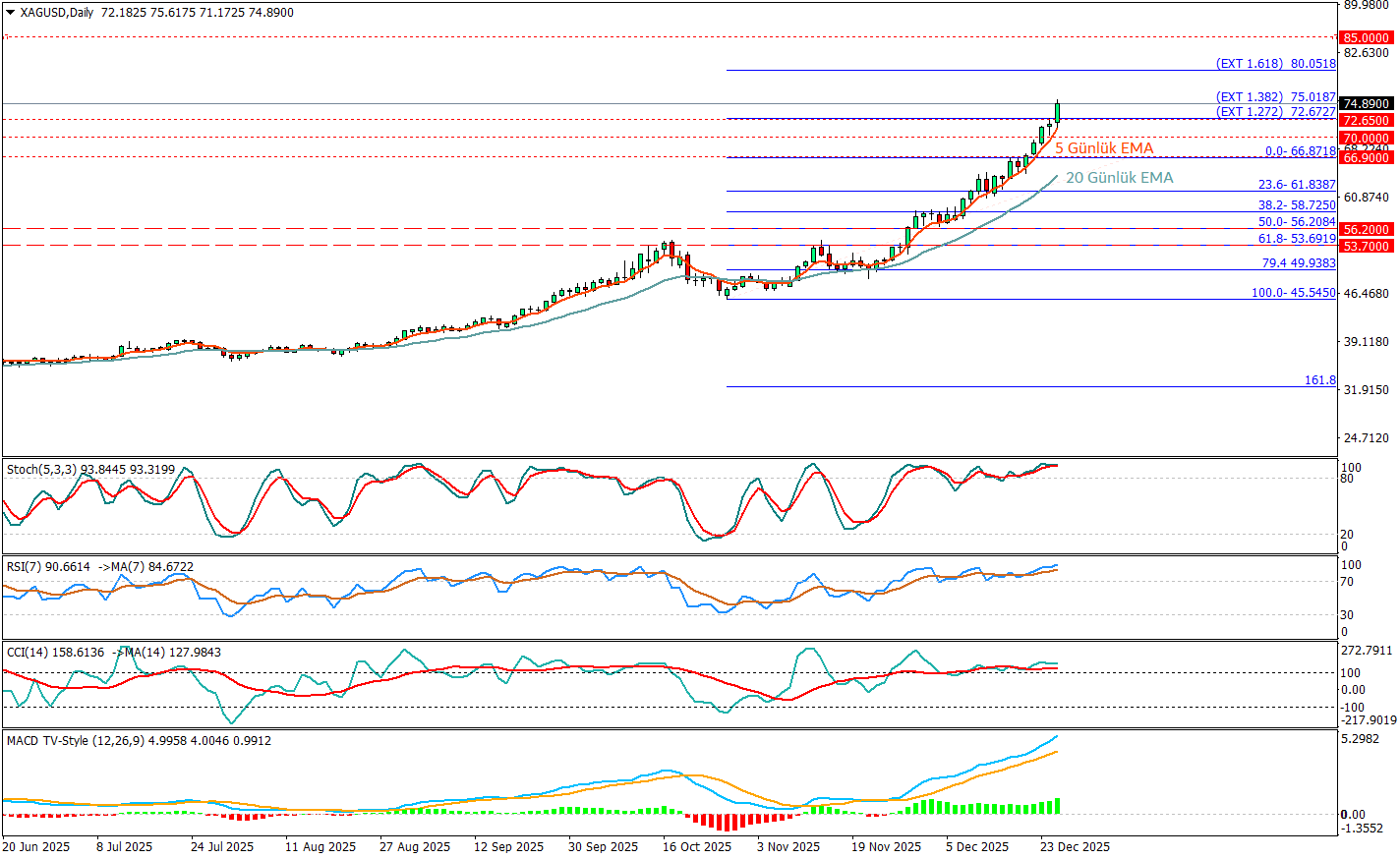Click the 50.0- 56.2084 Fibonacci retracement label

pos(1296,222)
